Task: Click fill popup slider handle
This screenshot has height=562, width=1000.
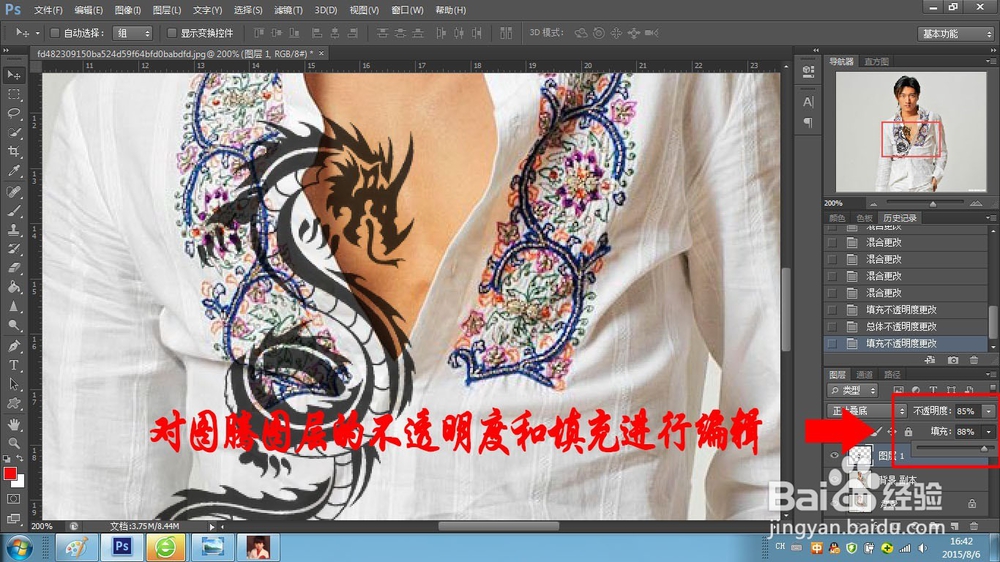Action: (984, 450)
